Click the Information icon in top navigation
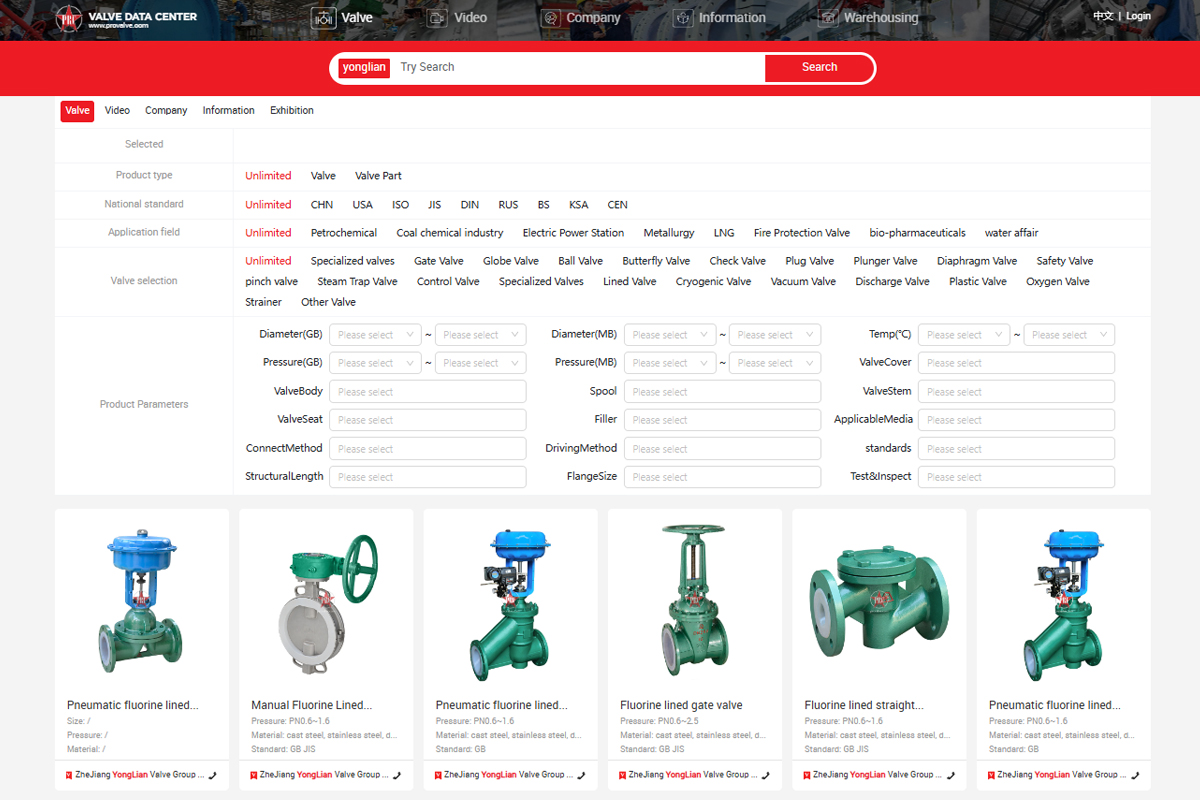 point(683,18)
